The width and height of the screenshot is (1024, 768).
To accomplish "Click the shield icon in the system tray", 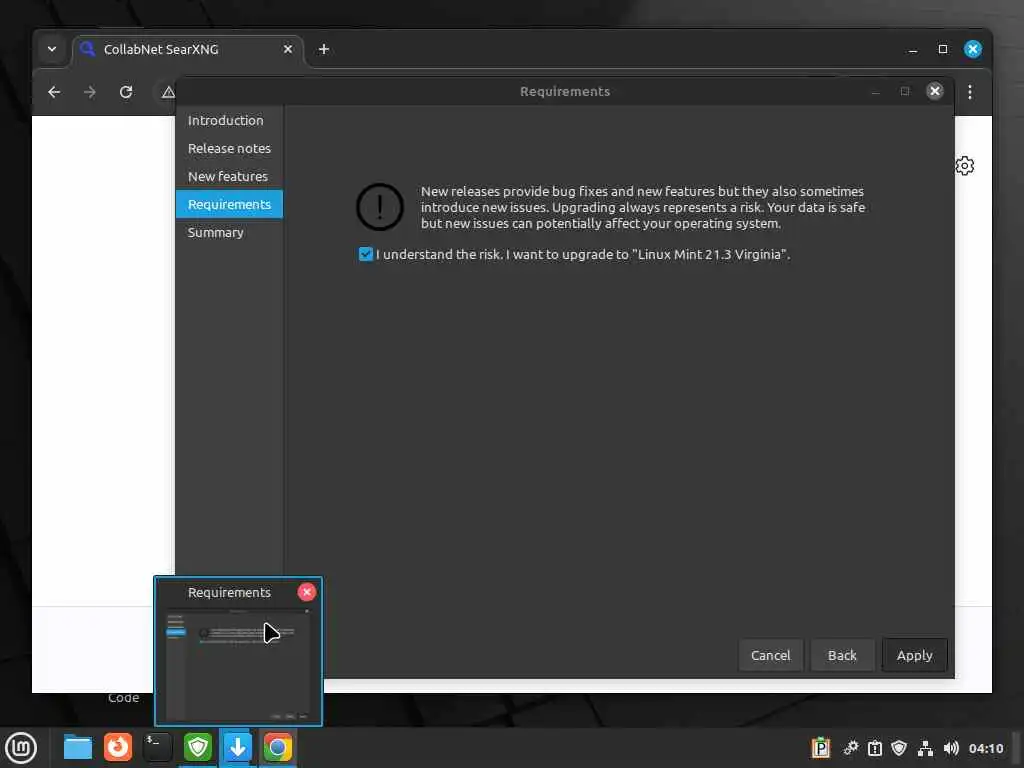I will coord(899,748).
